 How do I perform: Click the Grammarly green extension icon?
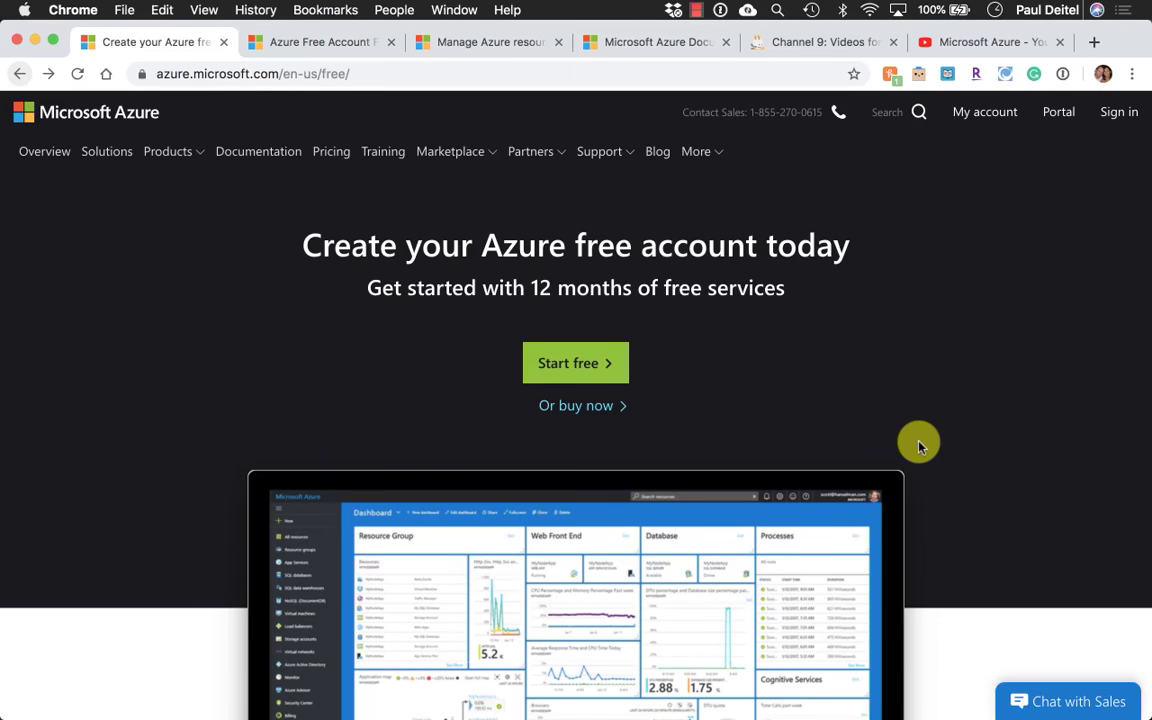pos(1034,73)
